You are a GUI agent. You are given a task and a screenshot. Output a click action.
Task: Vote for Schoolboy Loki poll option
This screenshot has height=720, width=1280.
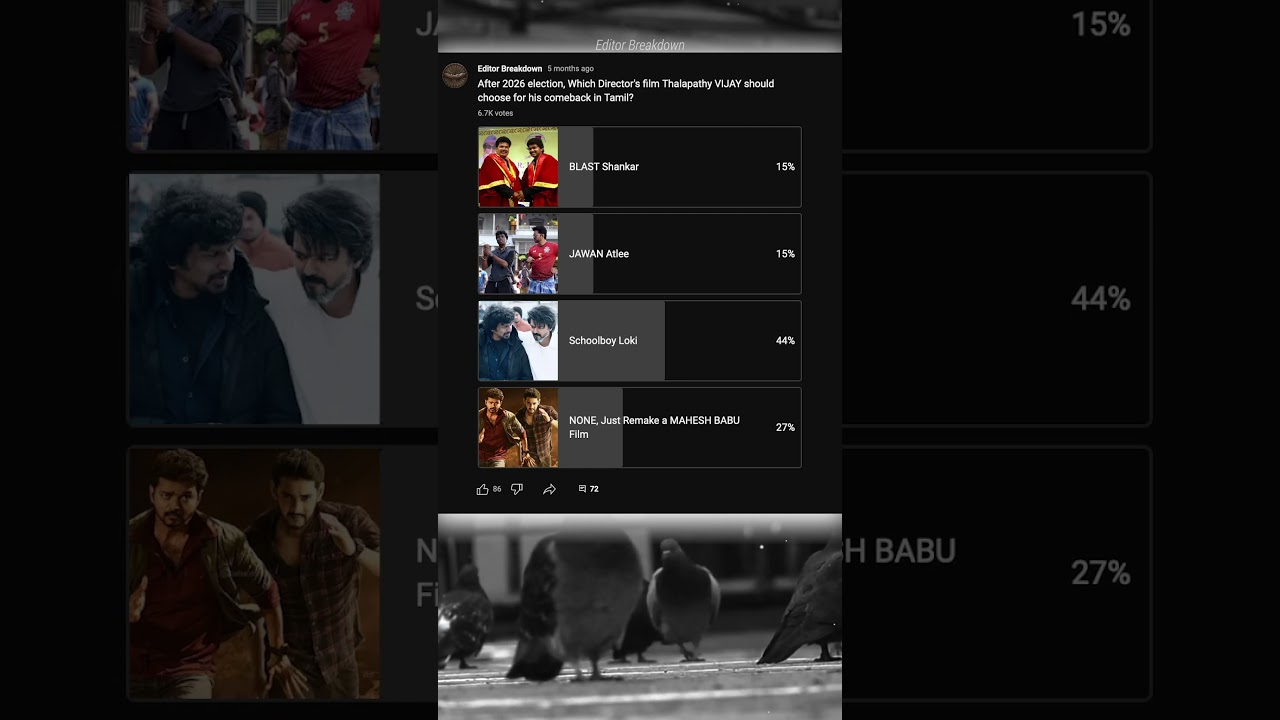point(639,341)
